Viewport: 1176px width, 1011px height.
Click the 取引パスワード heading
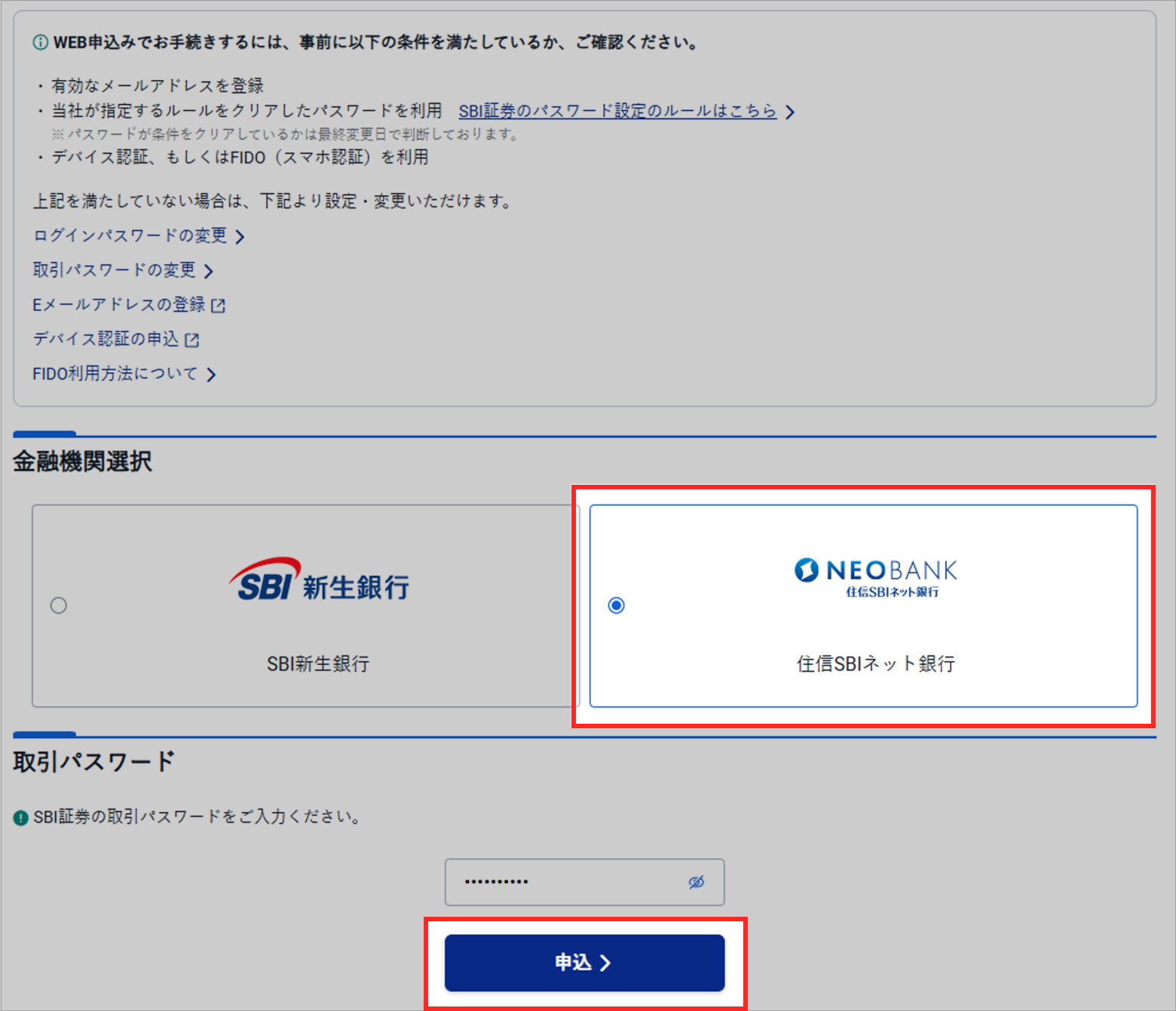pyautogui.click(x=93, y=761)
